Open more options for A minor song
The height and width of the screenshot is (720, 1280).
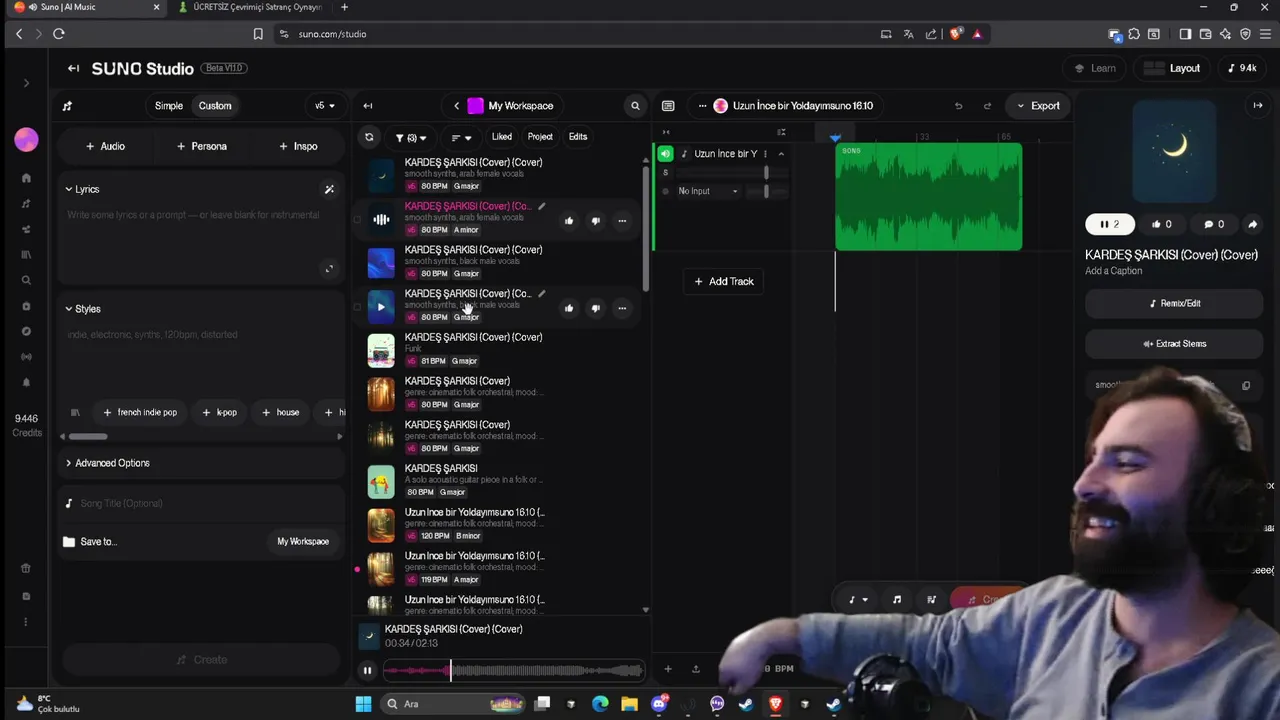click(x=622, y=220)
